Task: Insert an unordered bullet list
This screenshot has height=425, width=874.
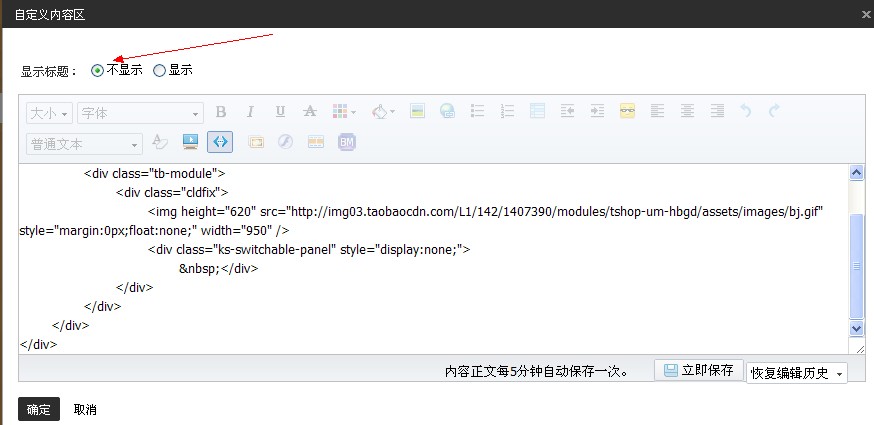Action: pos(478,112)
